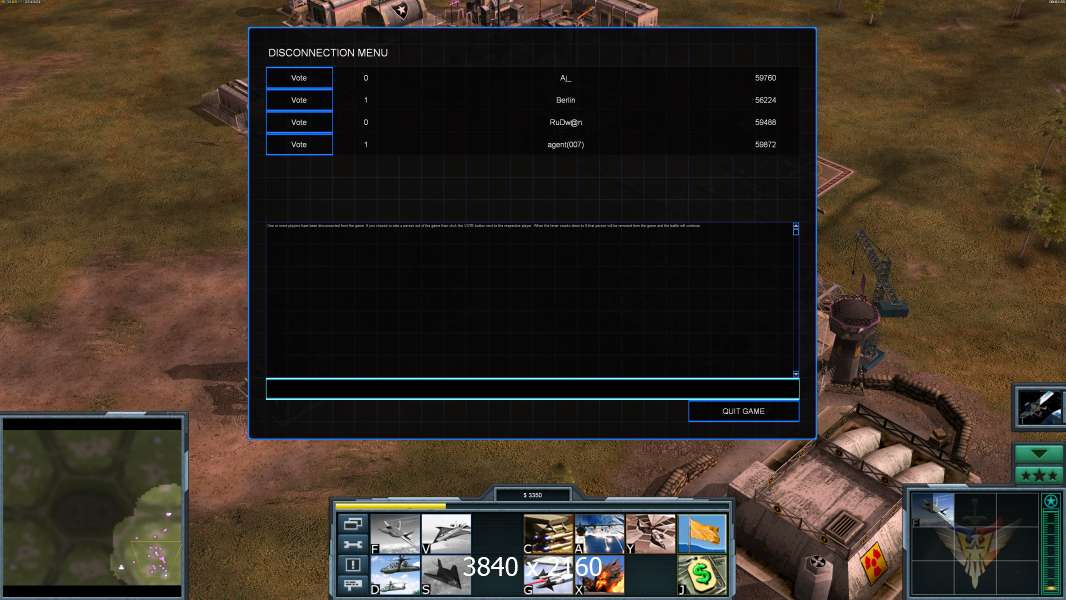Vote to remove the player AL_
The height and width of the screenshot is (600, 1066).
click(x=299, y=77)
